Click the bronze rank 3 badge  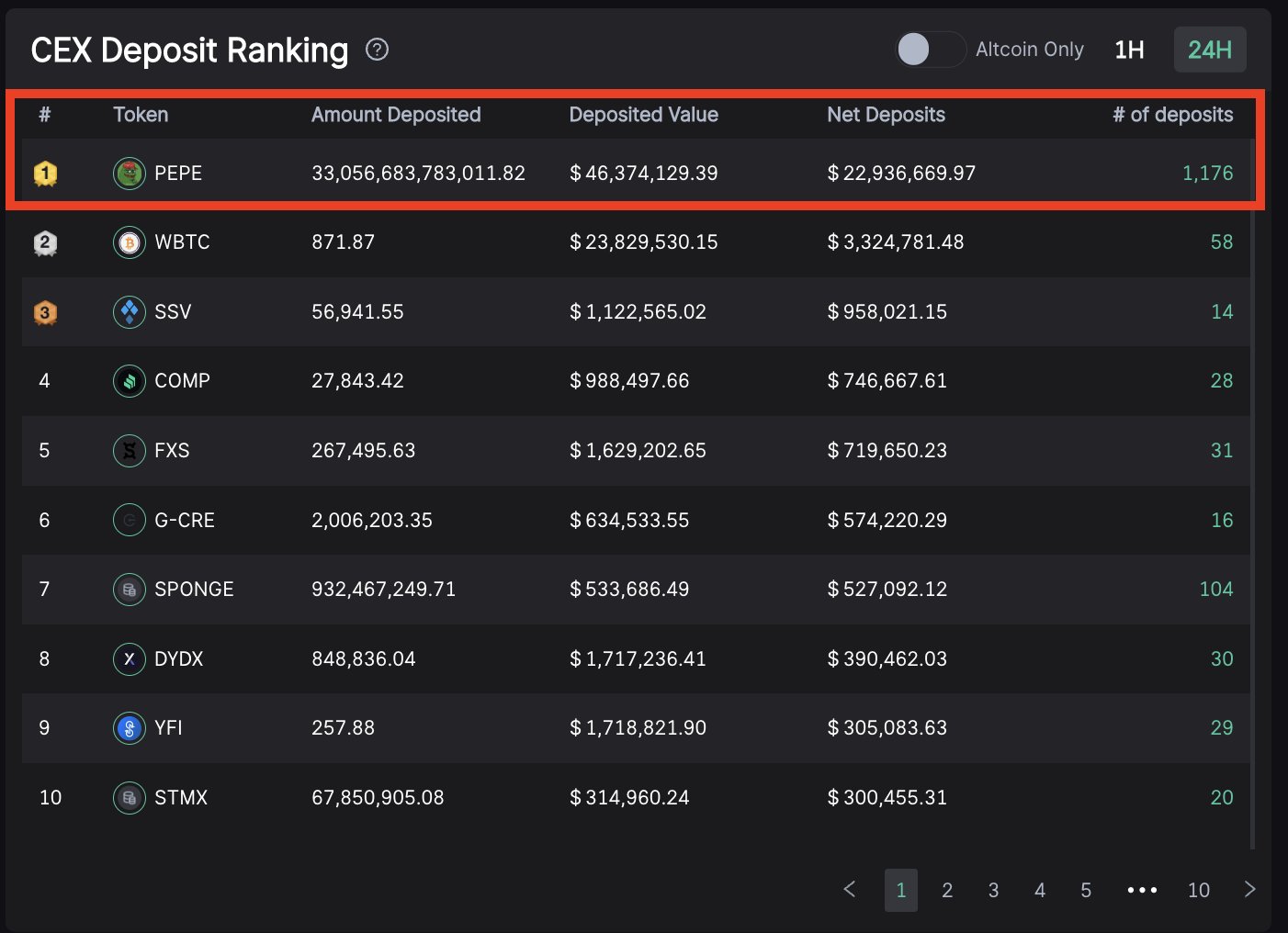click(x=45, y=312)
